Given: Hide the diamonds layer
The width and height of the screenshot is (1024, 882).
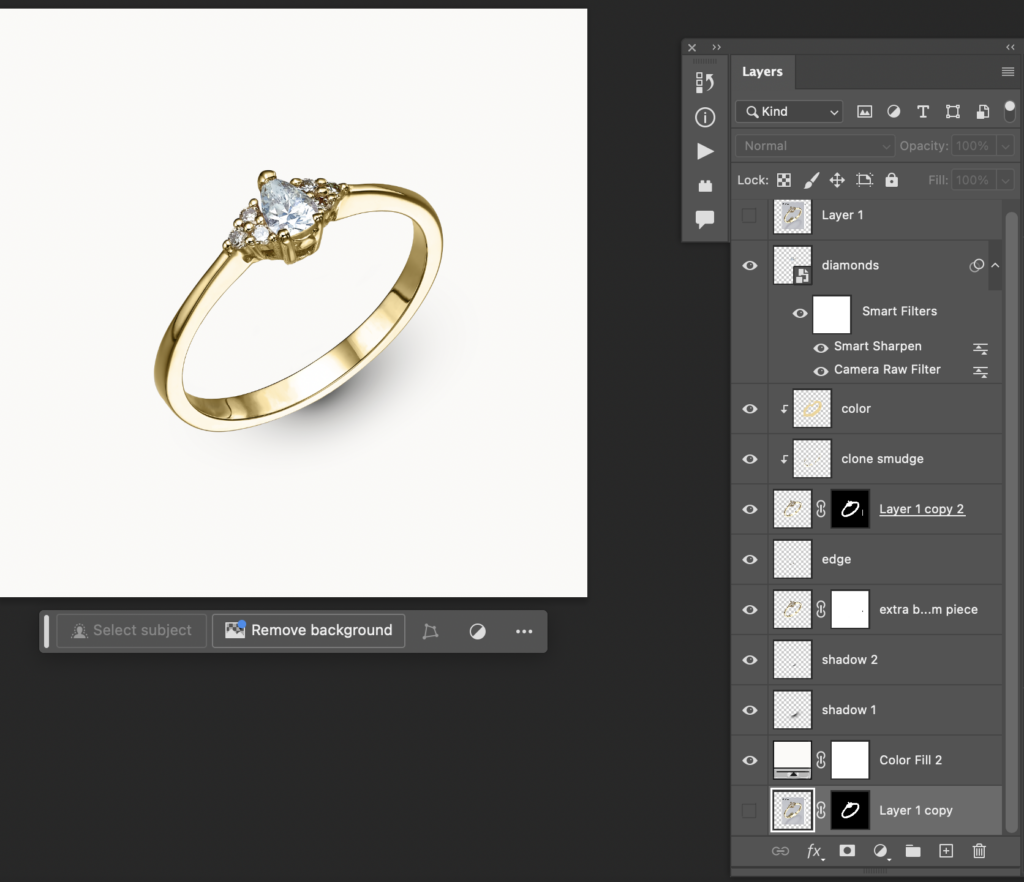Looking at the screenshot, I should click(750, 265).
